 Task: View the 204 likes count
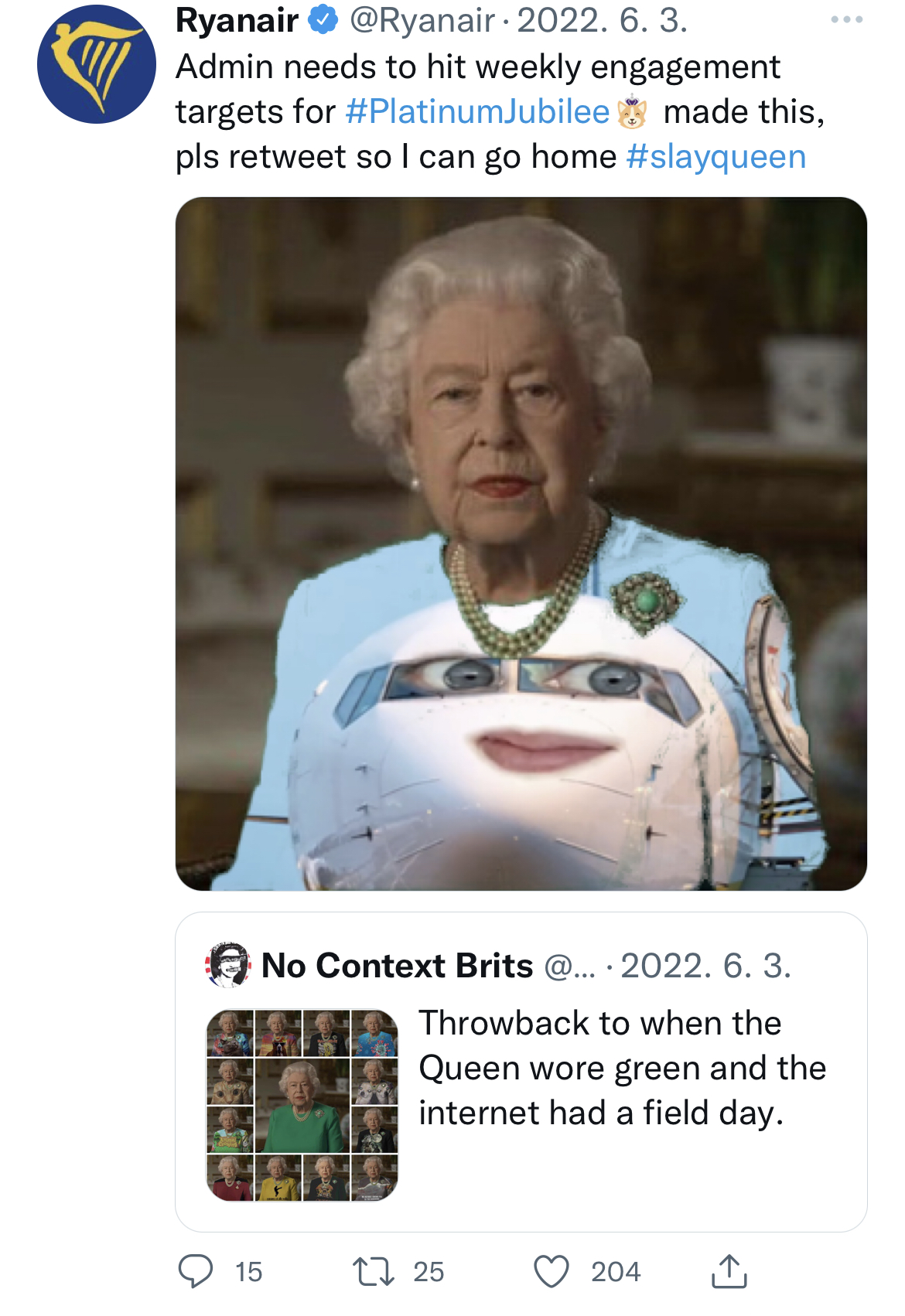pyautogui.click(x=616, y=1272)
